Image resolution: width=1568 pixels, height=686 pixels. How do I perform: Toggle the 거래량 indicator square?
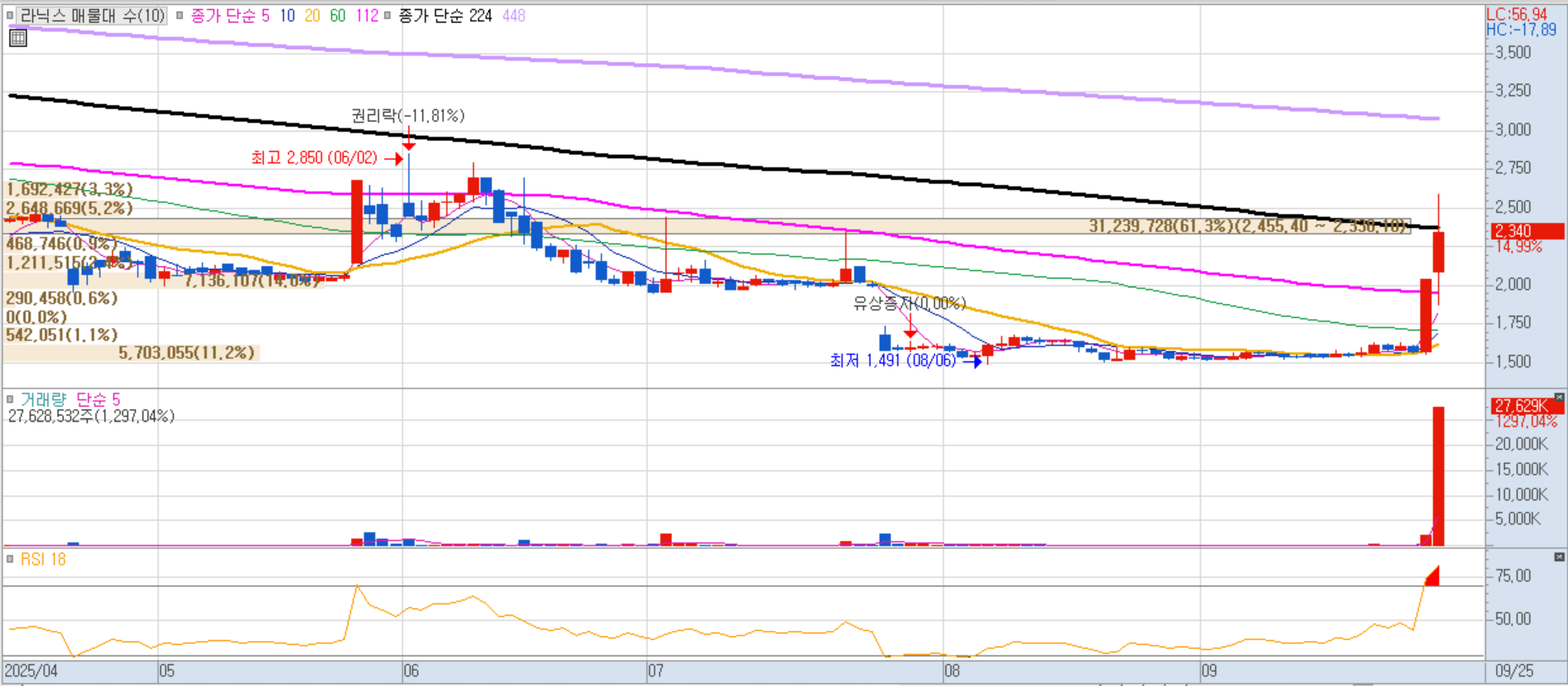[x=10, y=400]
